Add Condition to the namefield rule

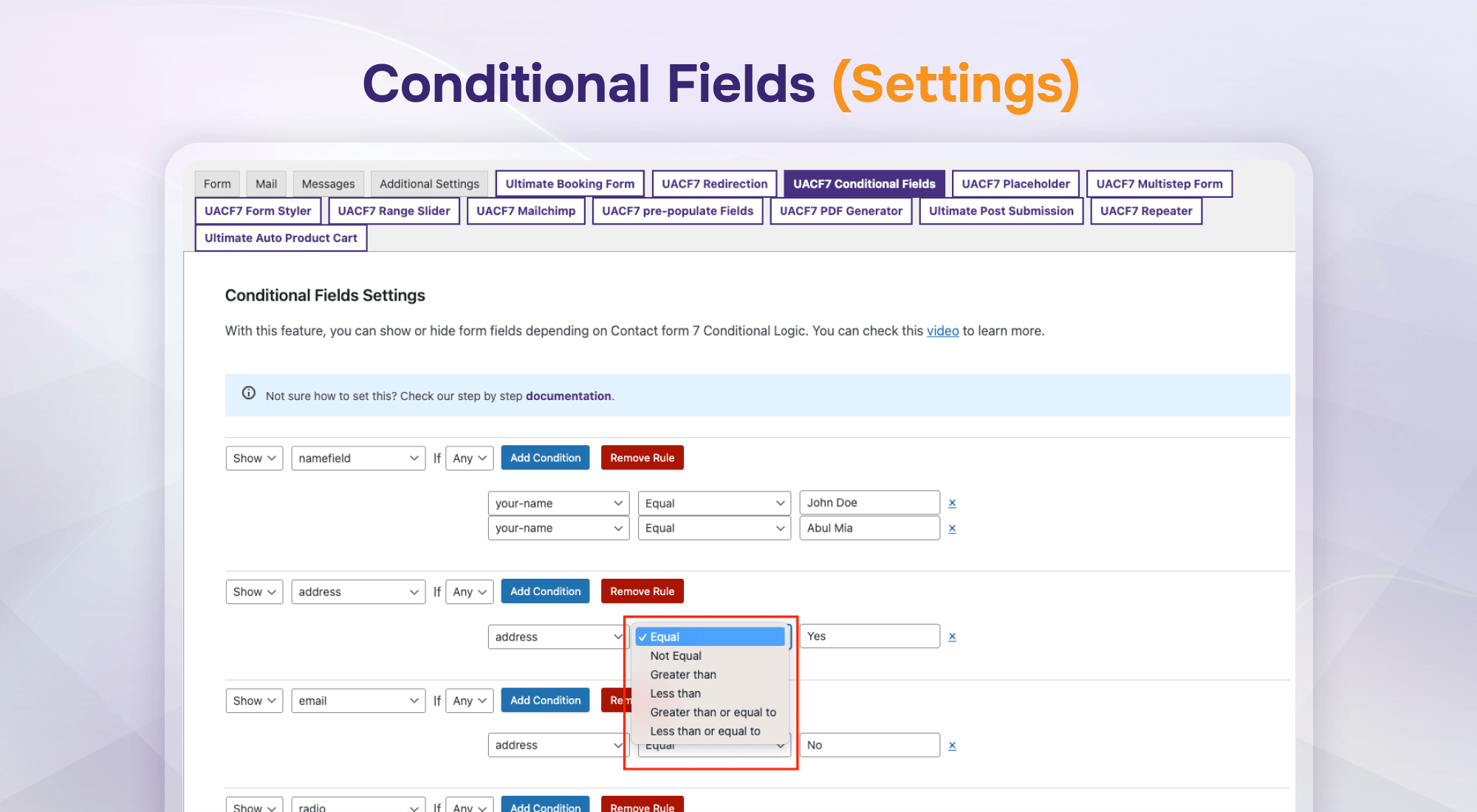545,458
